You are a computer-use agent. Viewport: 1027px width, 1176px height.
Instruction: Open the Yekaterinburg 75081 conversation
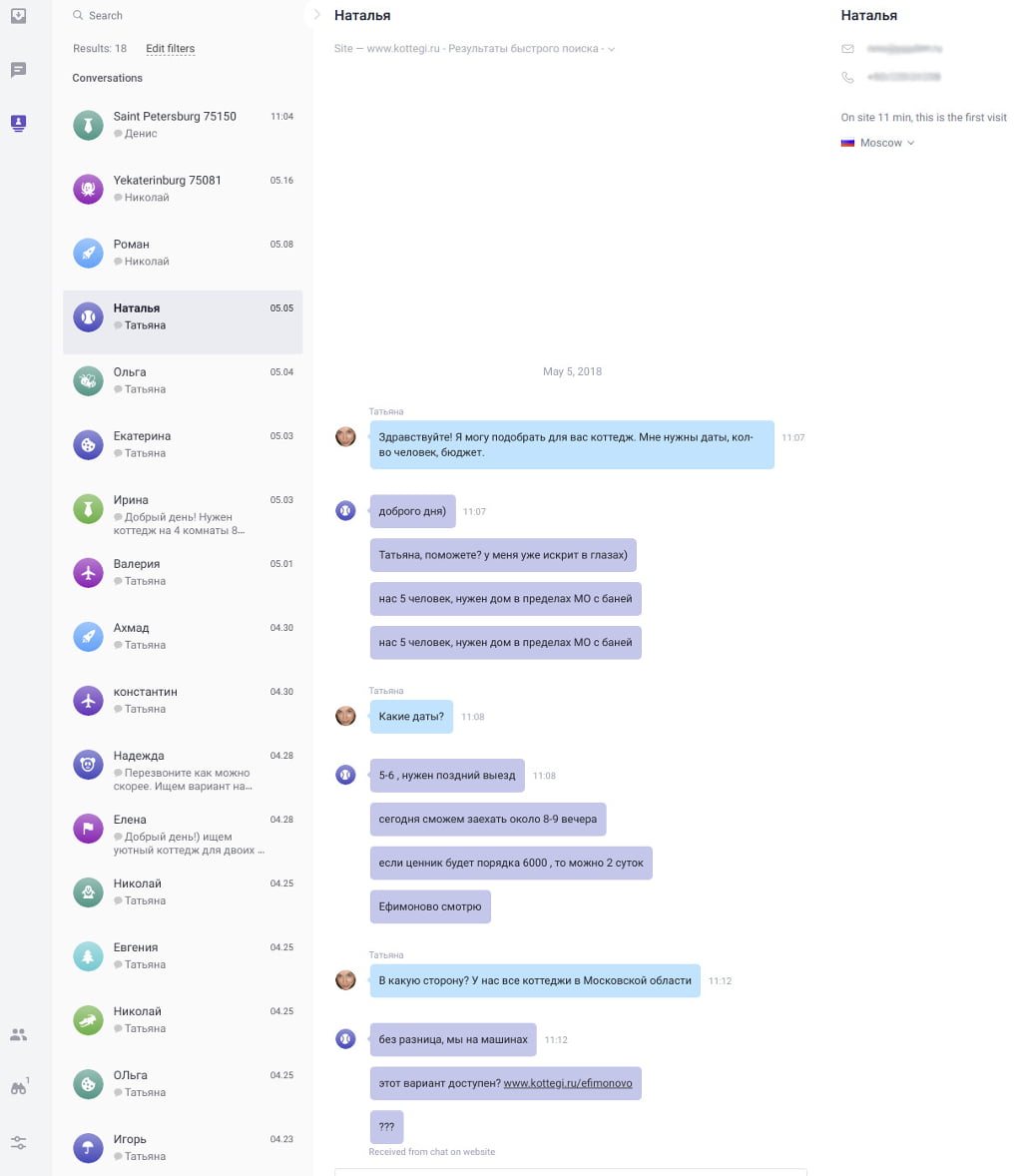coord(183,189)
